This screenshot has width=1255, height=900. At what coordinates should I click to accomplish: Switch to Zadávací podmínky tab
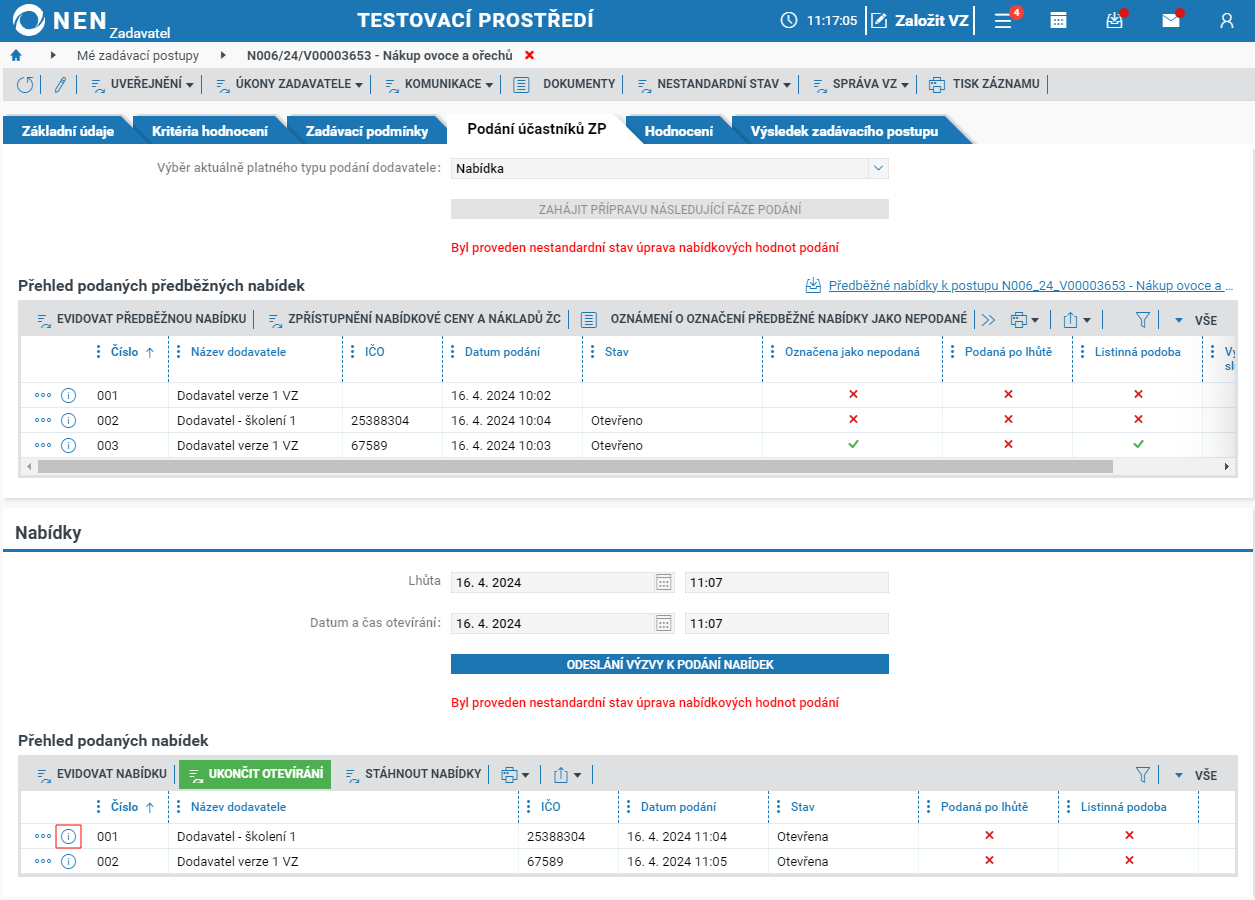366,131
